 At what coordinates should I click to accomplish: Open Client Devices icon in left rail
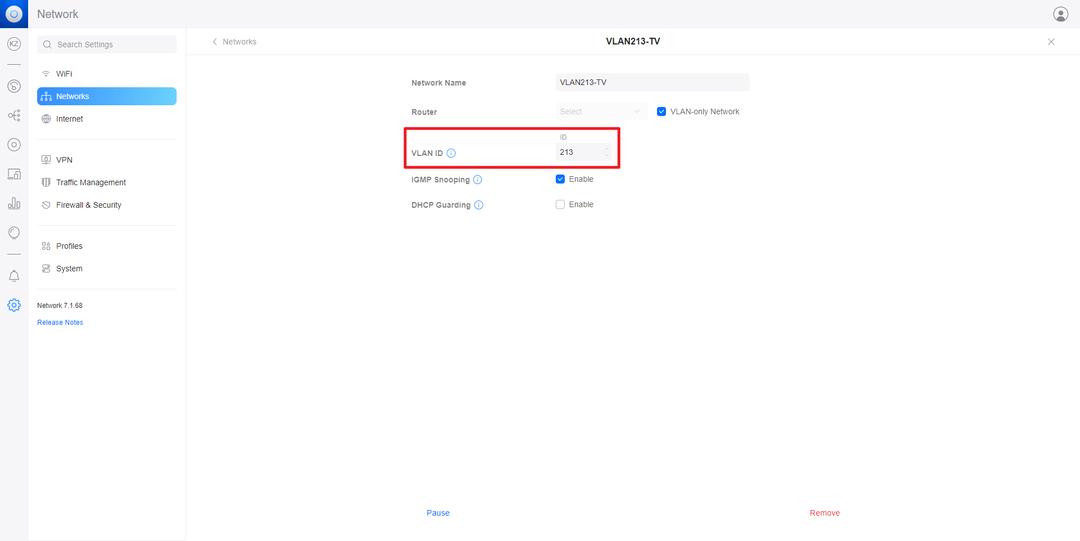tap(14, 174)
